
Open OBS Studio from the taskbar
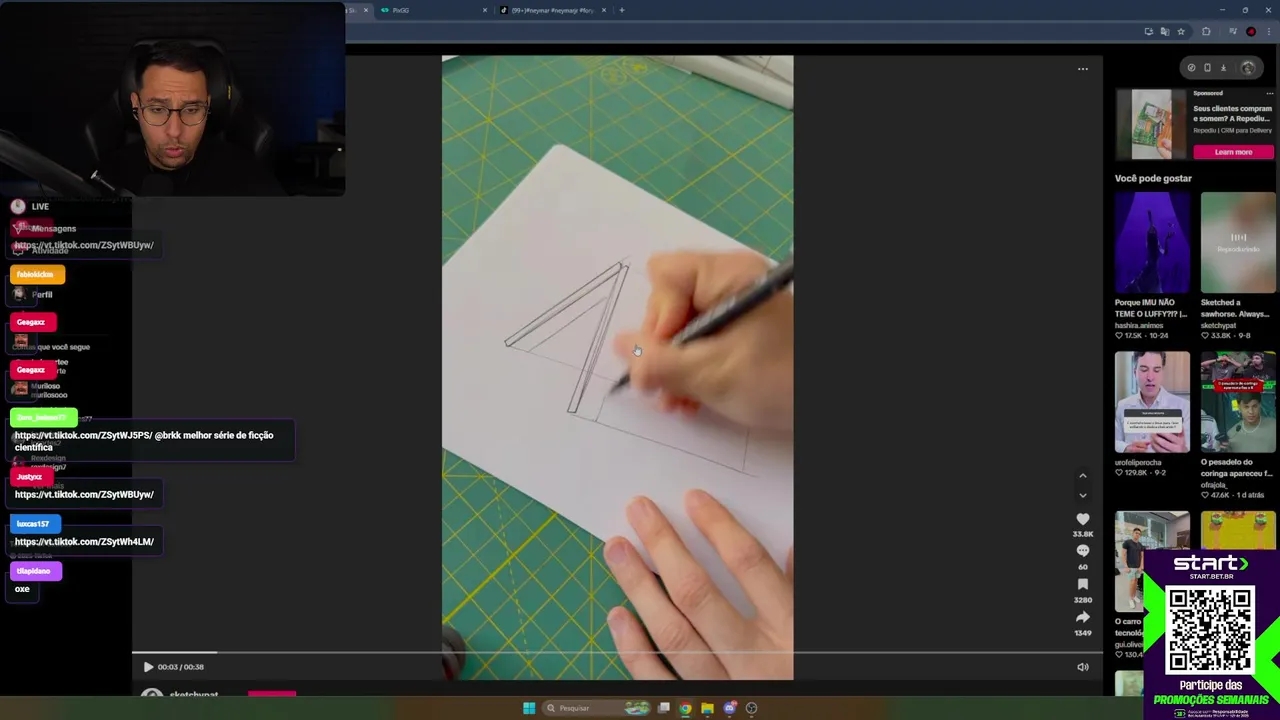pyautogui.click(x=752, y=708)
